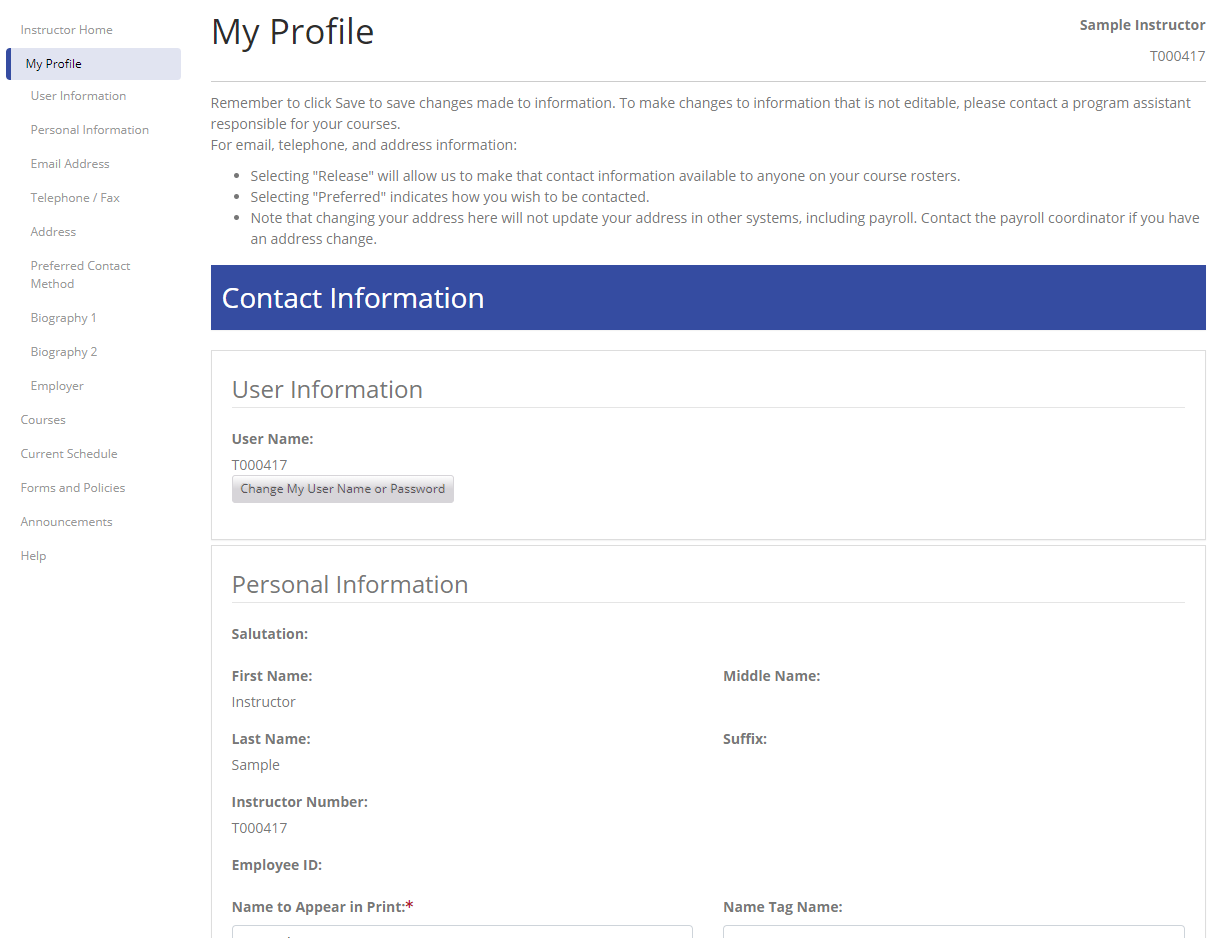Open the Help sidebar item
The width and height of the screenshot is (1229, 938).
point(33,556)
